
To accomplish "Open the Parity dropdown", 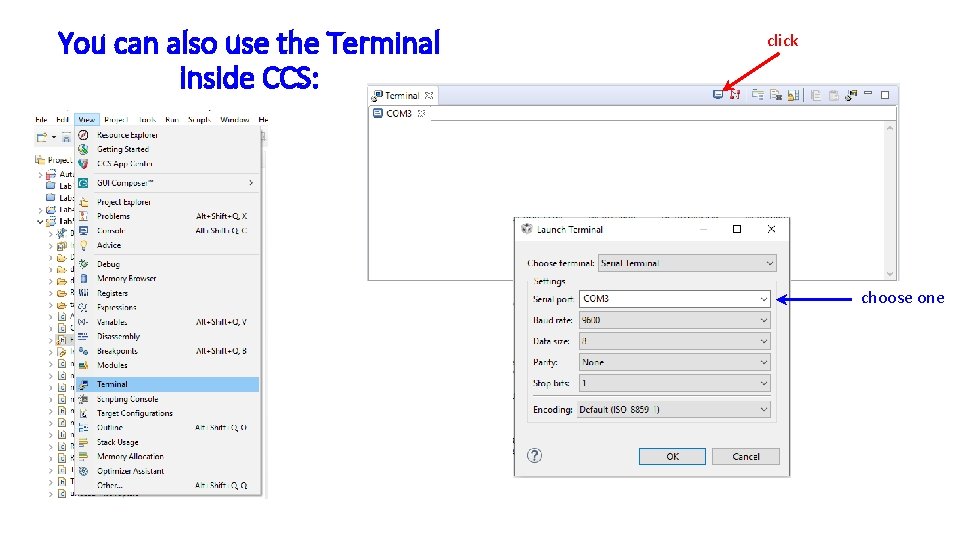I will click(675, 362).
